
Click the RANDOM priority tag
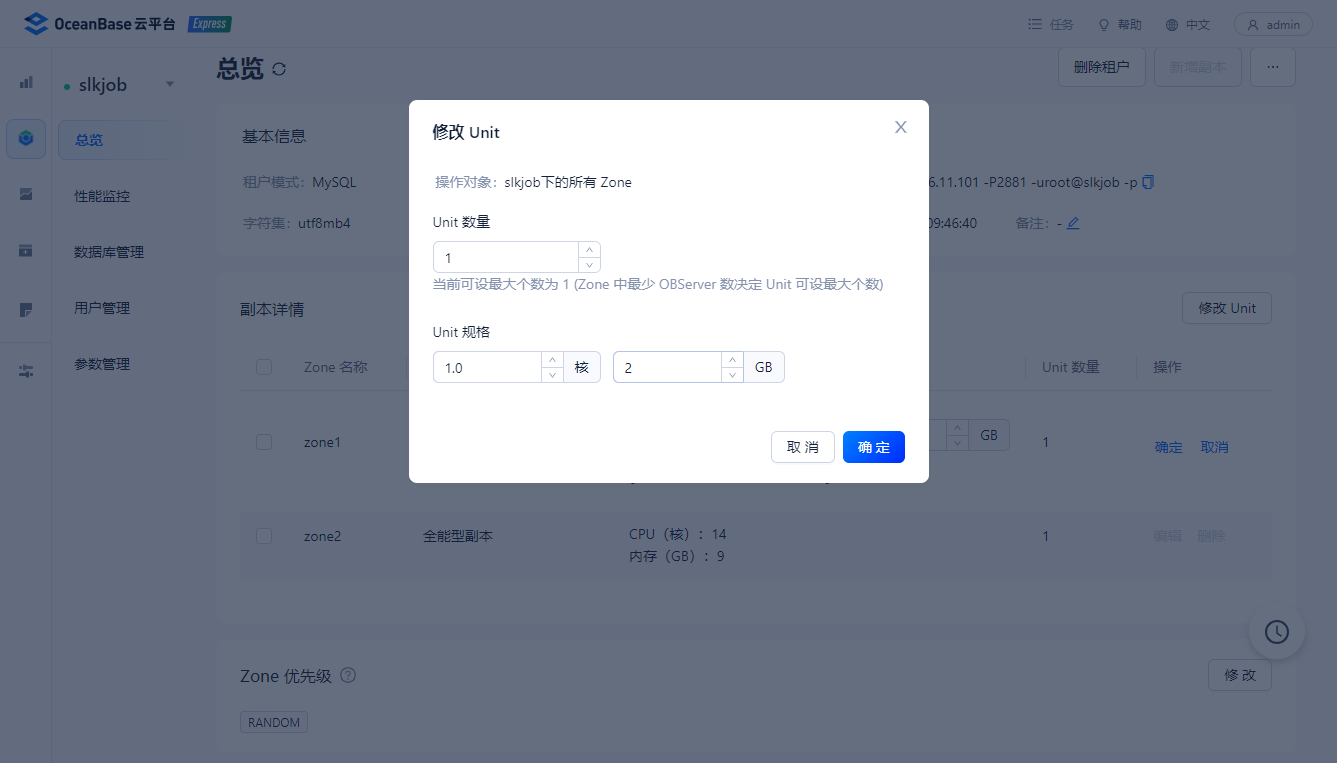click(x=274, y=722)
